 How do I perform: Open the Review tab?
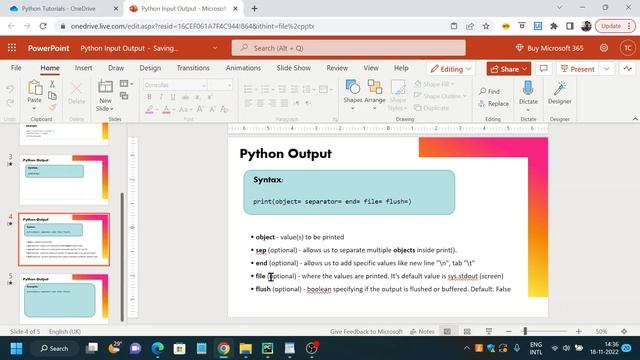coord(337,68)
